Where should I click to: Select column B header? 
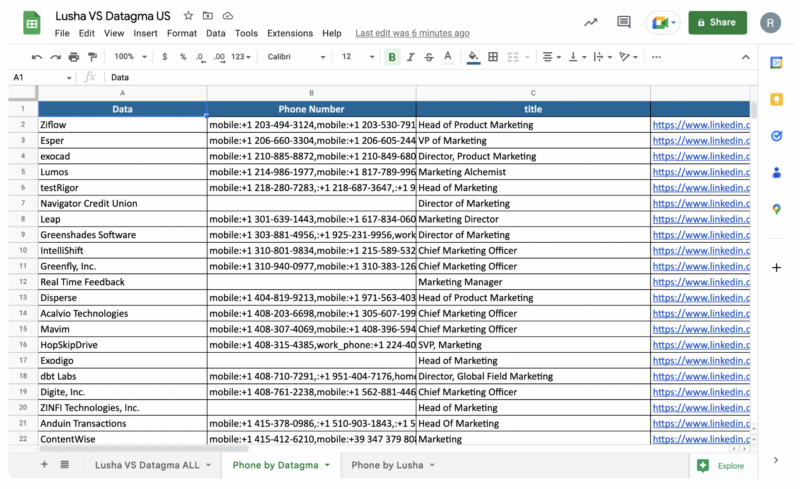(311, 93)
